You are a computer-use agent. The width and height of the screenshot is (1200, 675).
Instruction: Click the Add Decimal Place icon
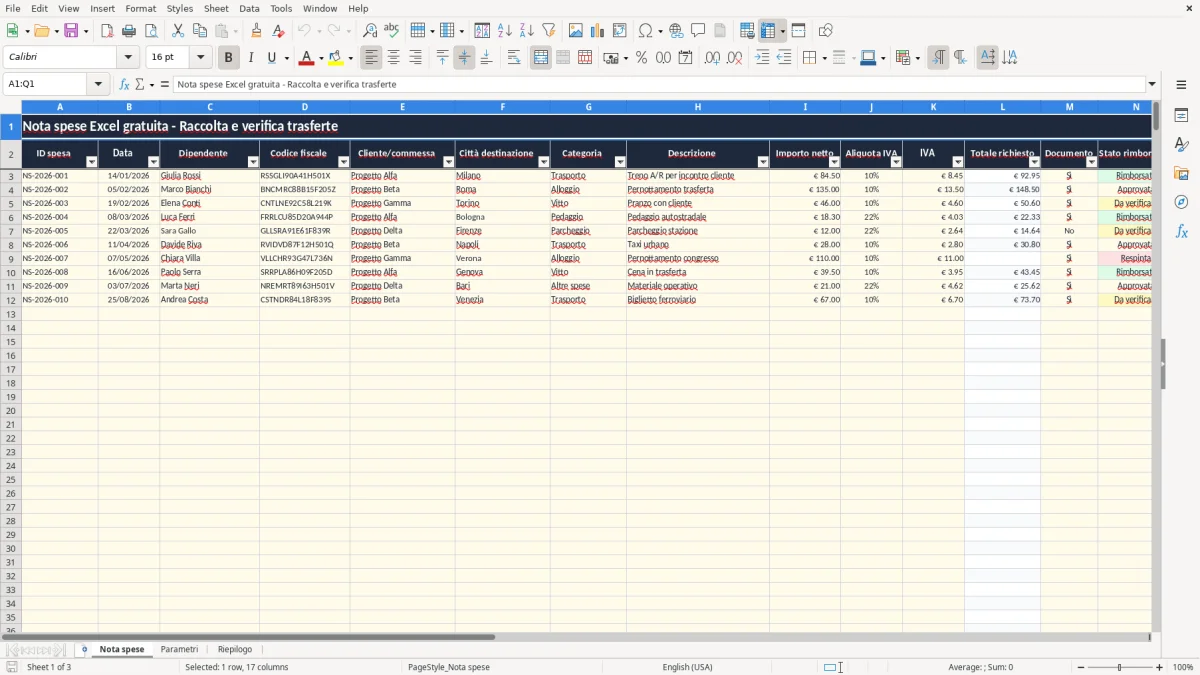point(712,58)
